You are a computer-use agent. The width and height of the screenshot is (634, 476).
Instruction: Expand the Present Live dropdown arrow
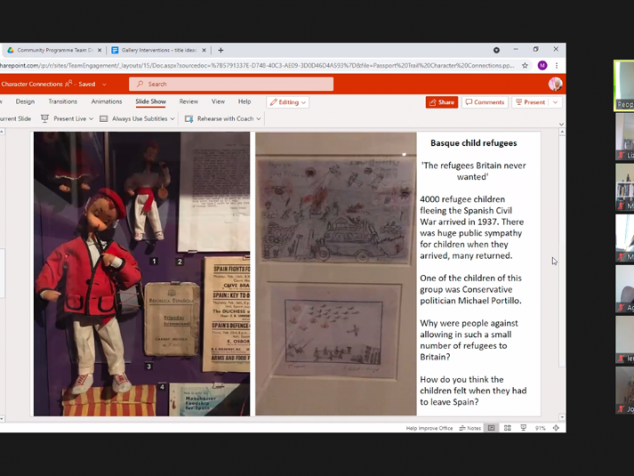point(91,119)
